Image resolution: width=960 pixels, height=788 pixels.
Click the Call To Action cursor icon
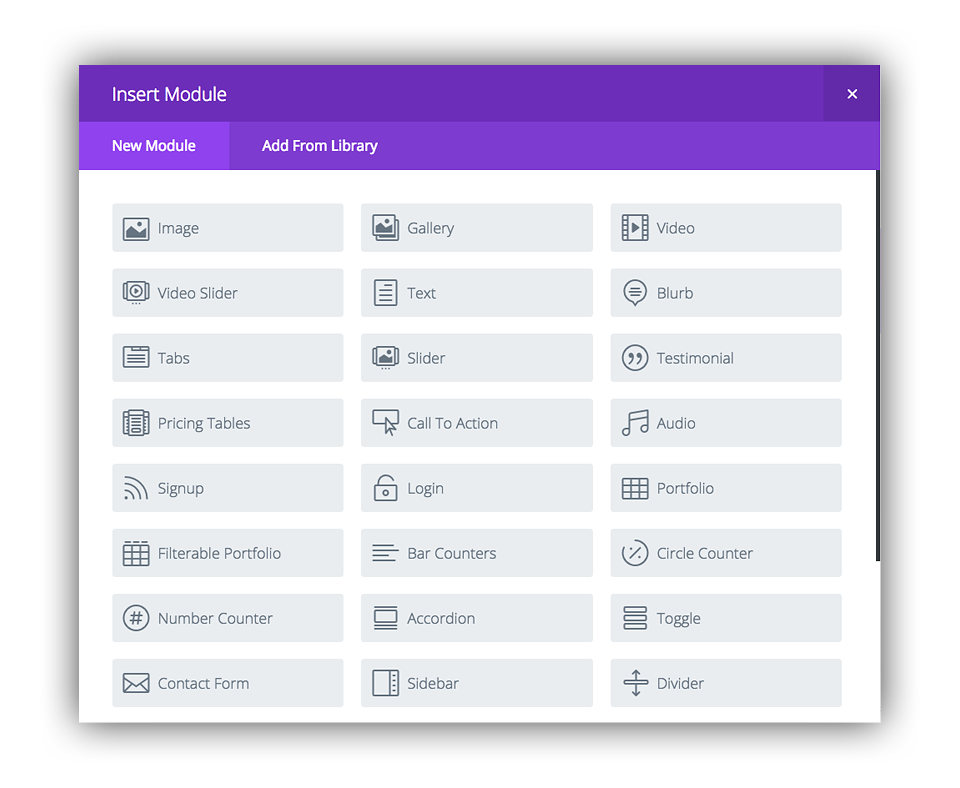(x=386, y=422)
